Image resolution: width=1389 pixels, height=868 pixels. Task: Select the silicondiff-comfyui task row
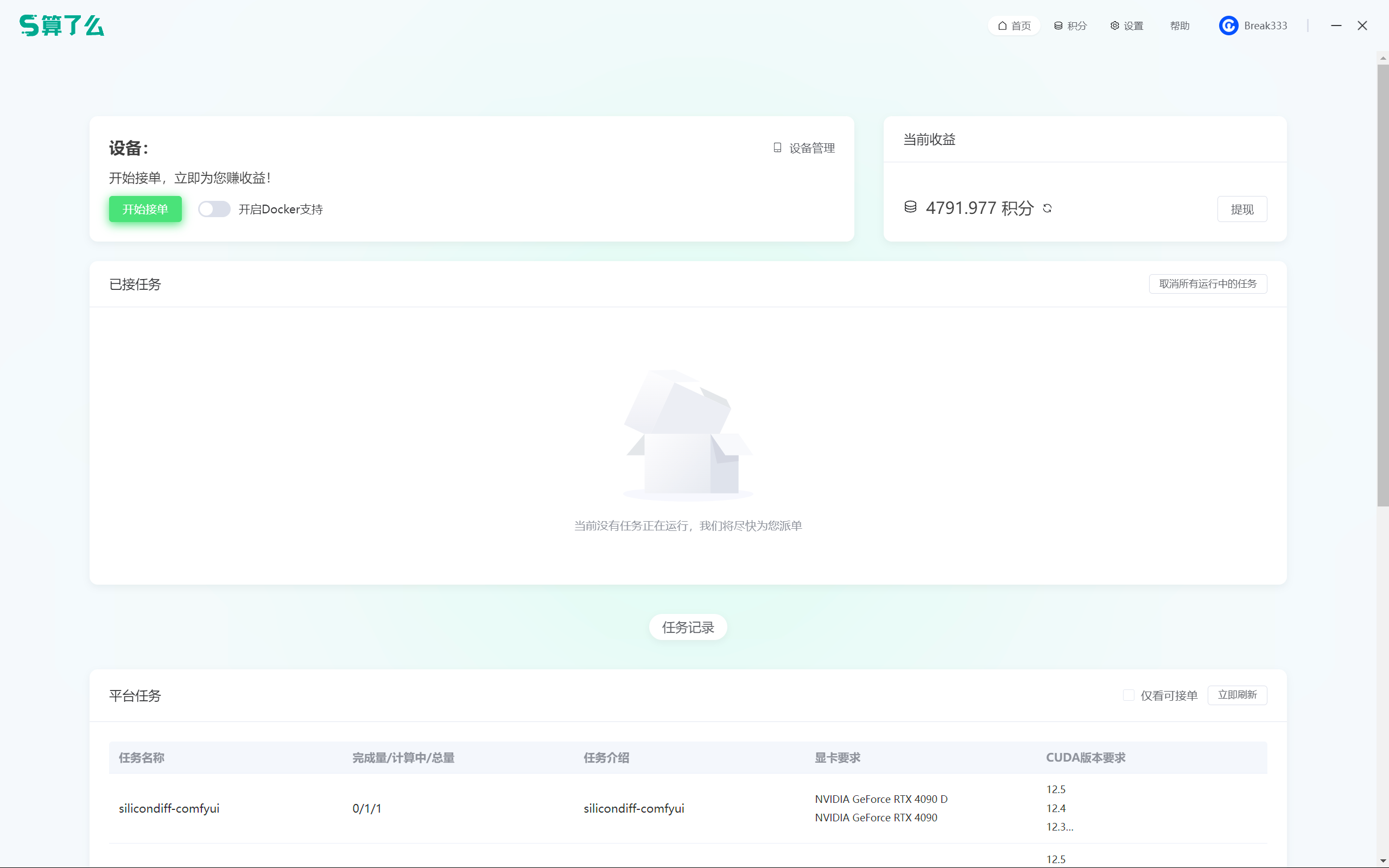pyautogui.click(x=169, y=808)
